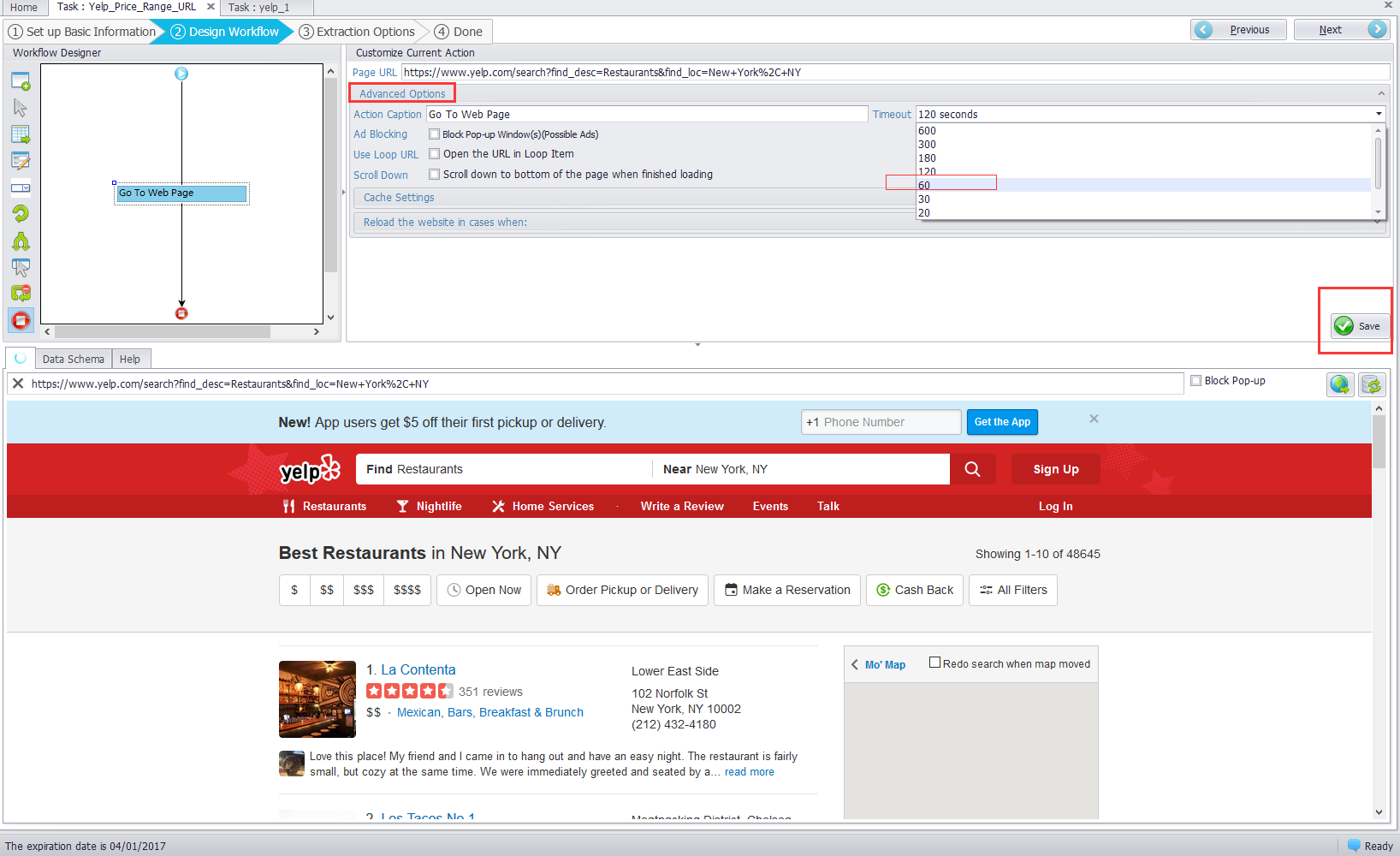Click the database refresh icon top right of browser
The height and width of the screenshot is (856, 1400).
pos(1372,384)
